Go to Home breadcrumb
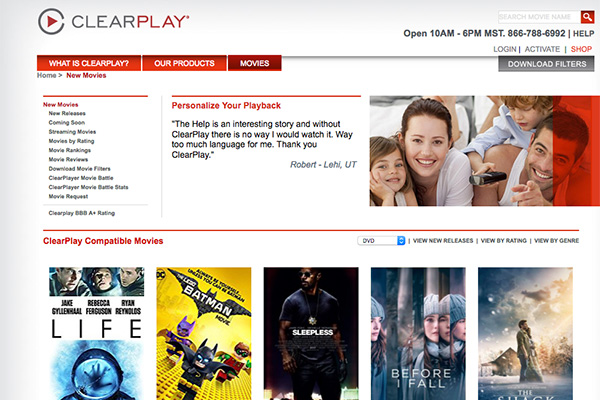The width and height of the screenshot is (600, 400). (47, 75)
